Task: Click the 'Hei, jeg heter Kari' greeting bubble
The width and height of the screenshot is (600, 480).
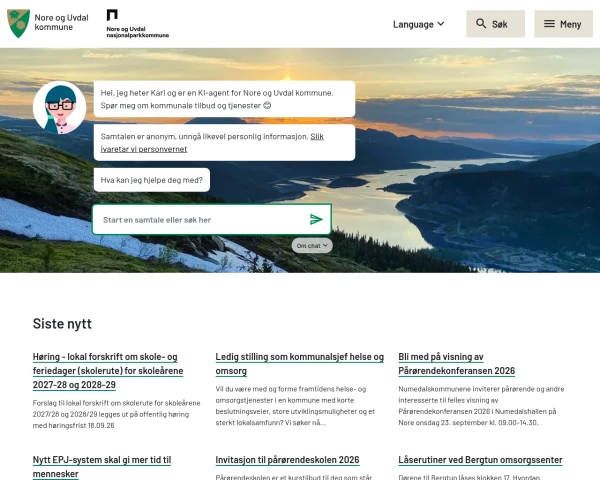Action: pyautogui.click(x=224, y=99)
